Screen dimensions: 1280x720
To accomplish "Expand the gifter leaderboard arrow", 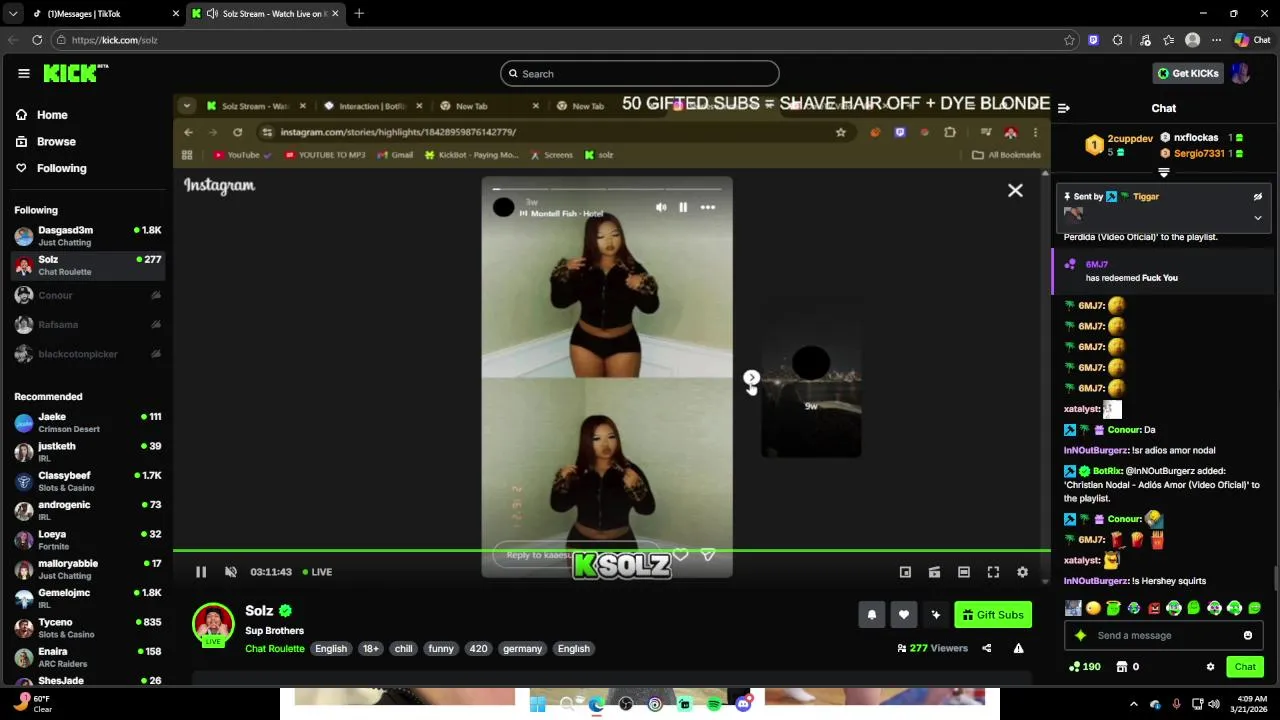I will click(x=1163, y=172).
